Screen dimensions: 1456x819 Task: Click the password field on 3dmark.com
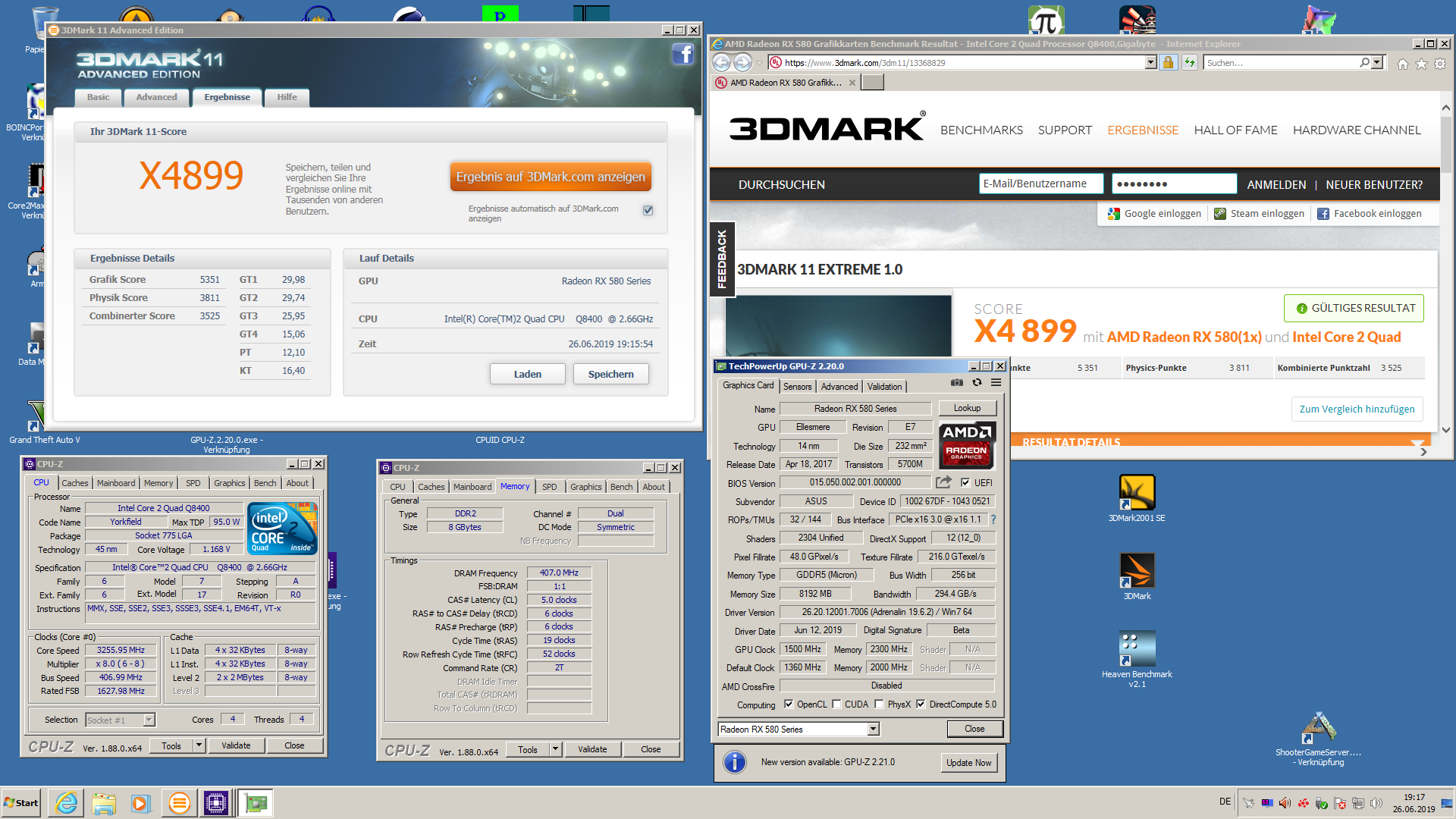point(1174,184)
